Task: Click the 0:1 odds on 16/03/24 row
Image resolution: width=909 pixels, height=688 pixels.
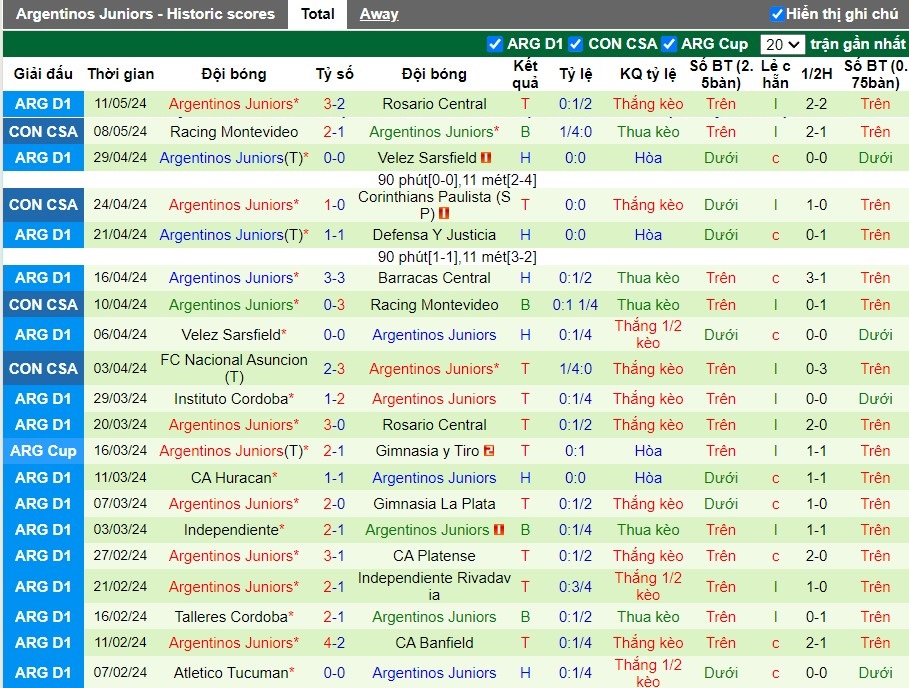Action: point(575,450)
